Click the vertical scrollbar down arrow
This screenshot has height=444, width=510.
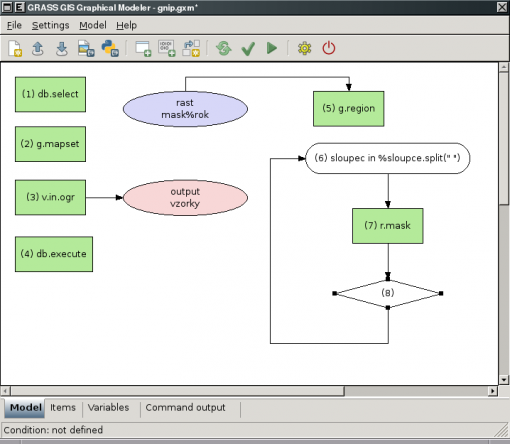[503, 380]
